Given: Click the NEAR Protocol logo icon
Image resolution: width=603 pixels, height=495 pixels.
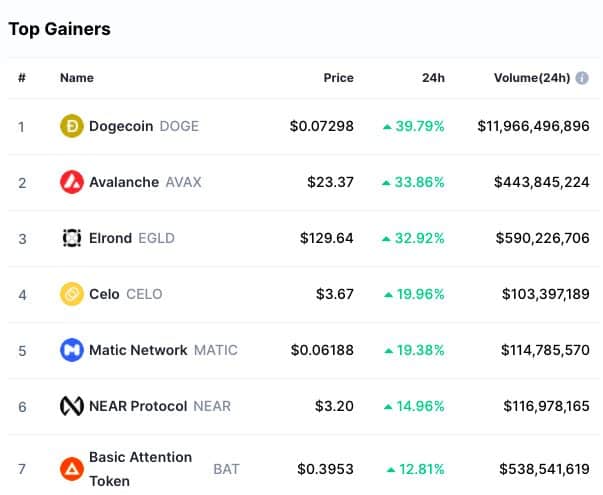Looking at the screenshot, I should tap(72, 406).
